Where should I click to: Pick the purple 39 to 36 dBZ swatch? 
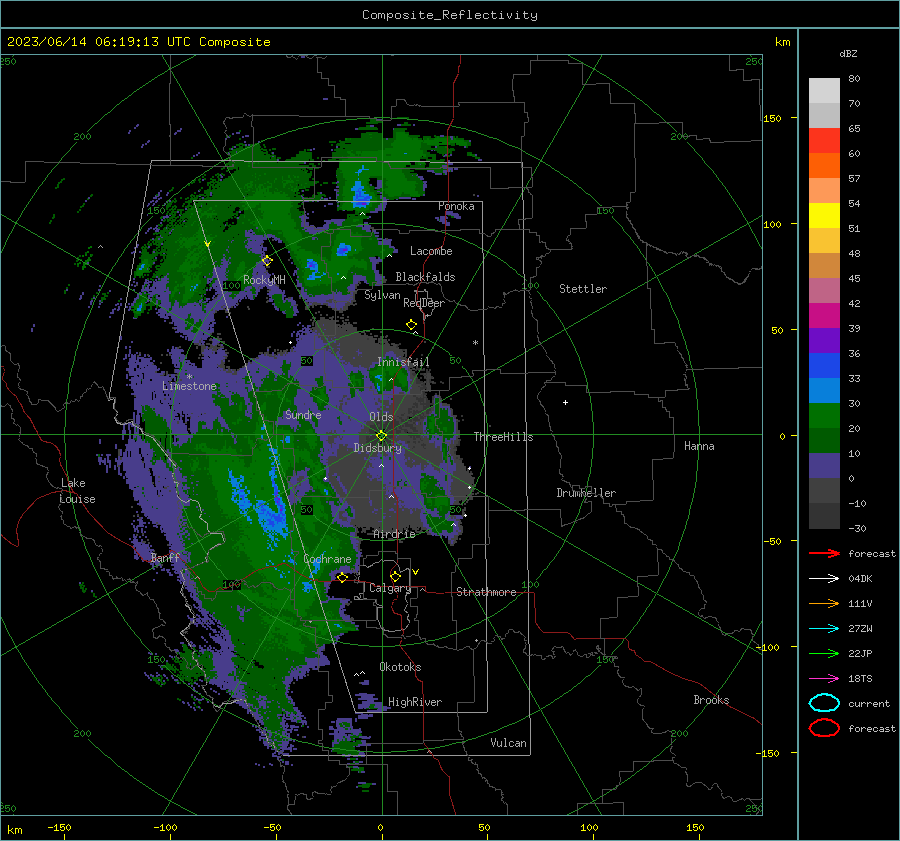click(x=824, y=340)
